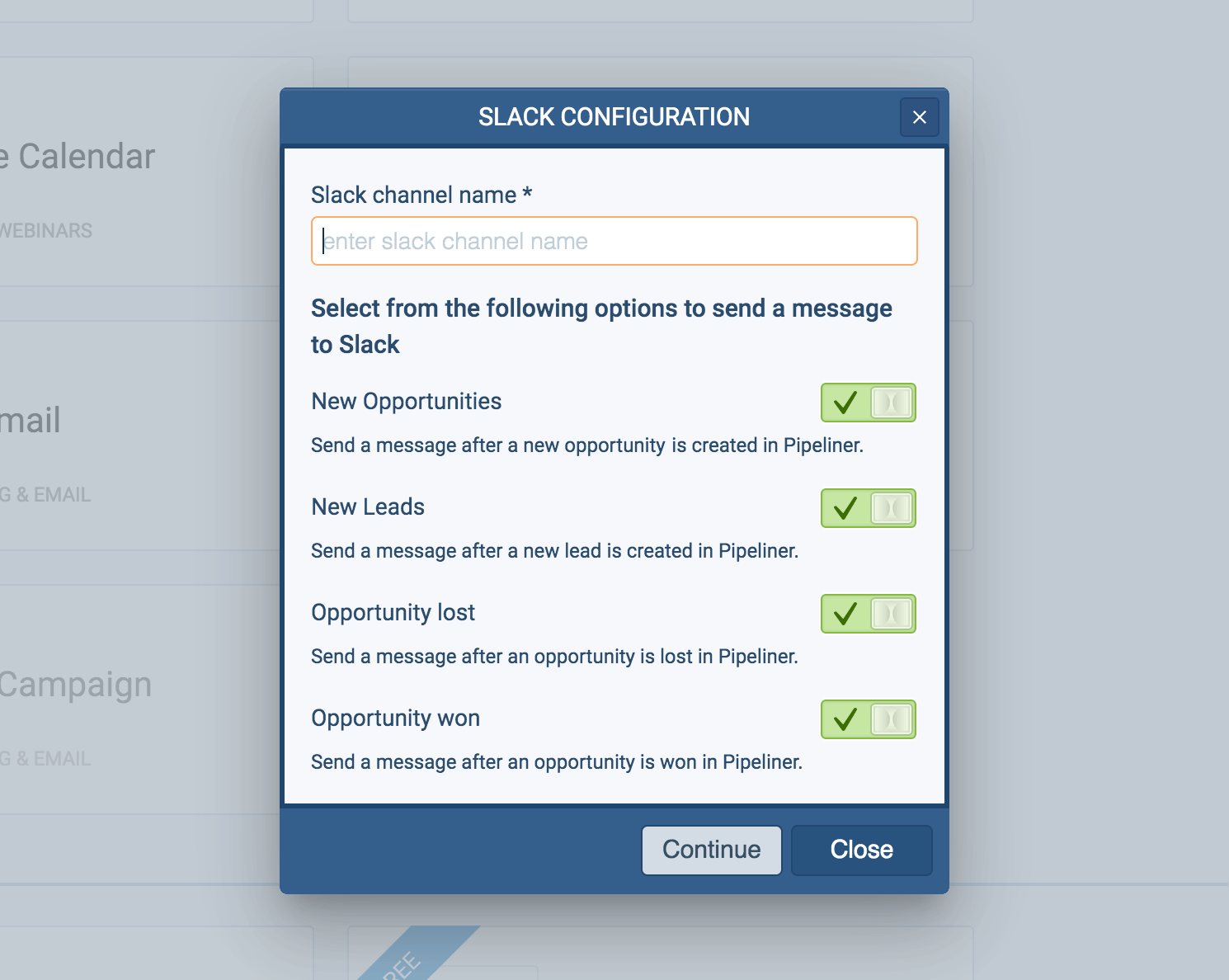This screenshot has width=1229, height=980.
Task: Click the checkmark icon on Opportunity lost toggle
Action: tap(845, 614)
